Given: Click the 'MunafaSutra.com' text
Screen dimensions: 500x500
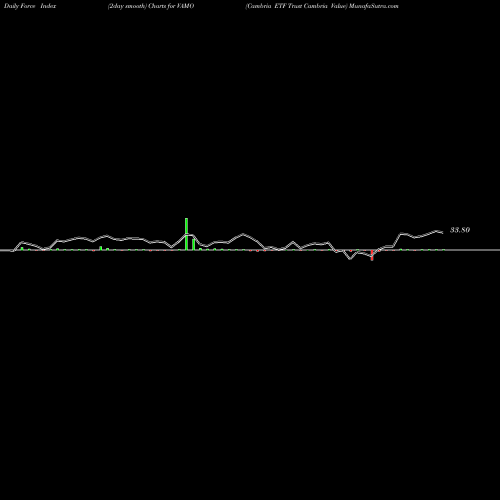Looking at the screenshot, I should tap(374, 6).
